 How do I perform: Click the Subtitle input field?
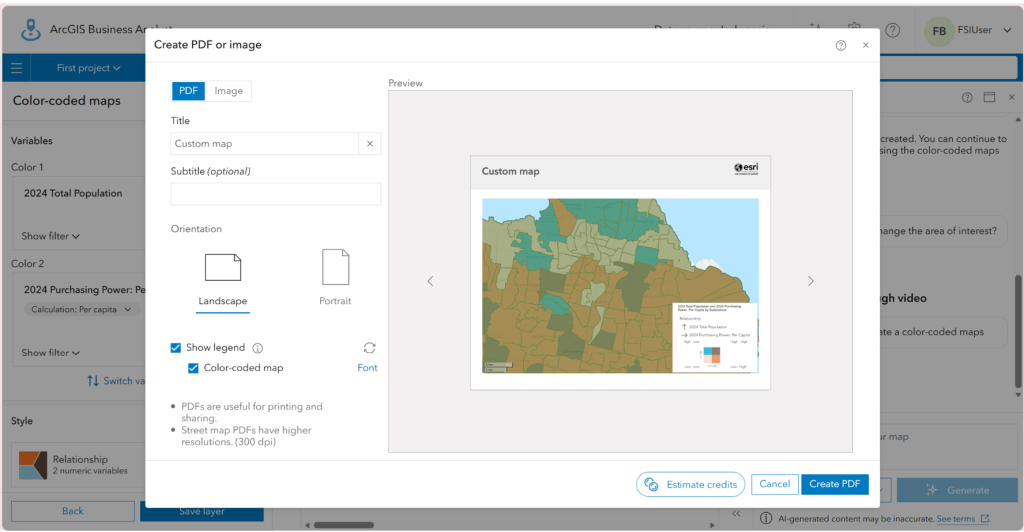point(276,194)
